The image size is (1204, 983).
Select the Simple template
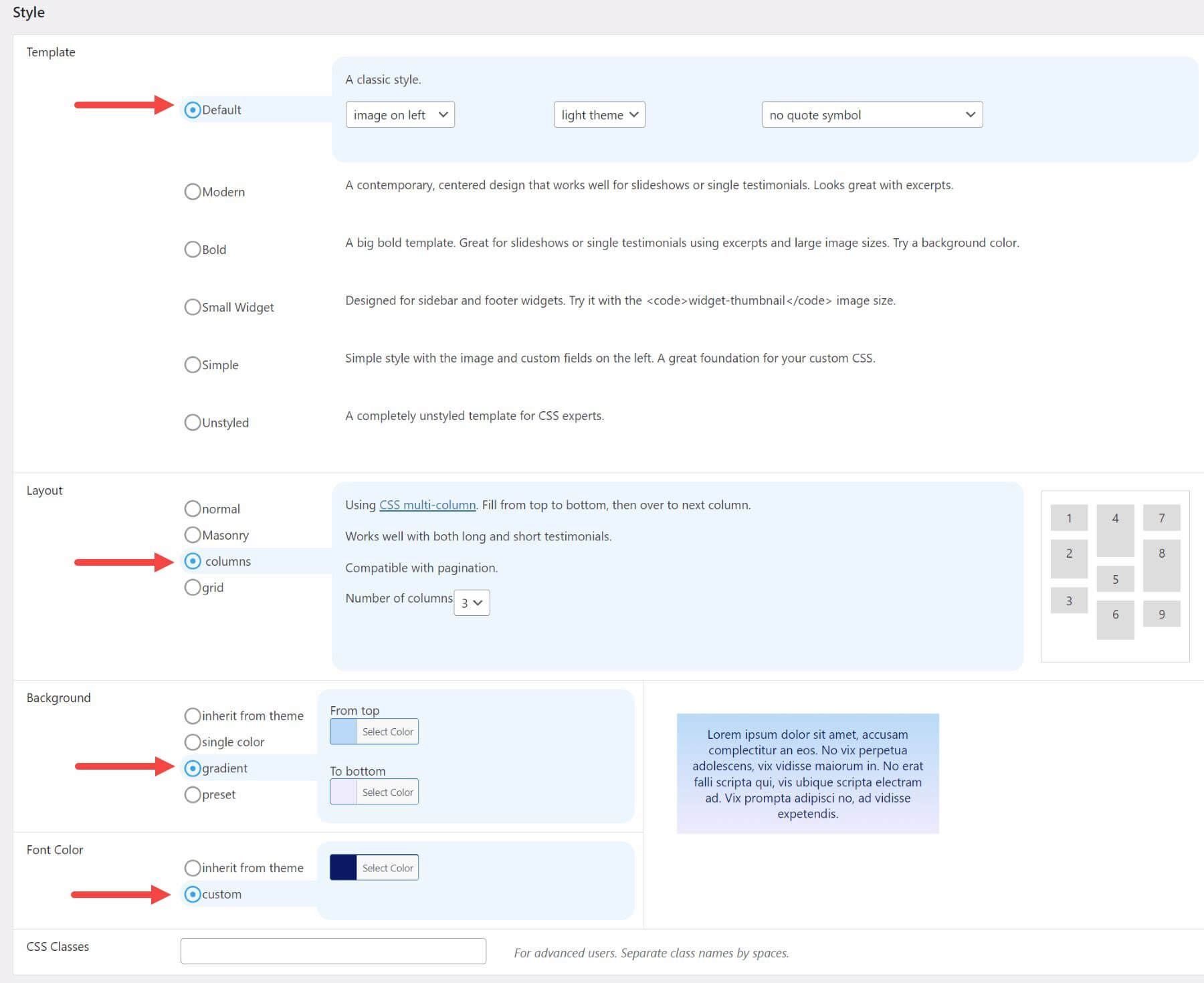[x=193, y=364]
